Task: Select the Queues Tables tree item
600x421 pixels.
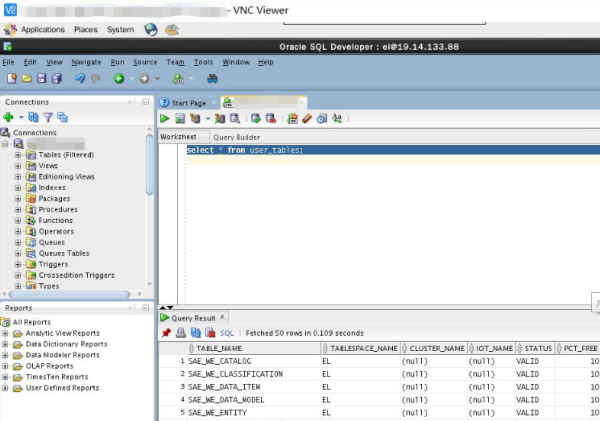Action: pos(64,253)
